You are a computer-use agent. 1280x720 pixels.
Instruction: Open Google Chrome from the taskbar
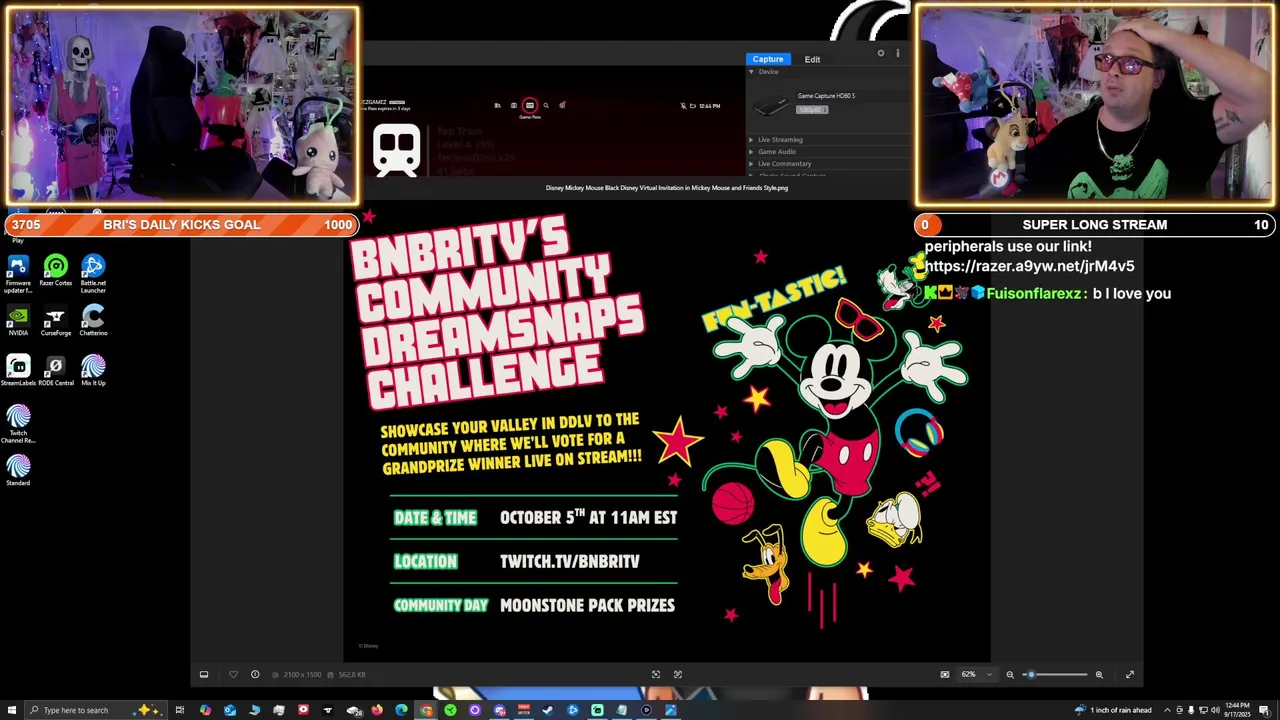426,710
